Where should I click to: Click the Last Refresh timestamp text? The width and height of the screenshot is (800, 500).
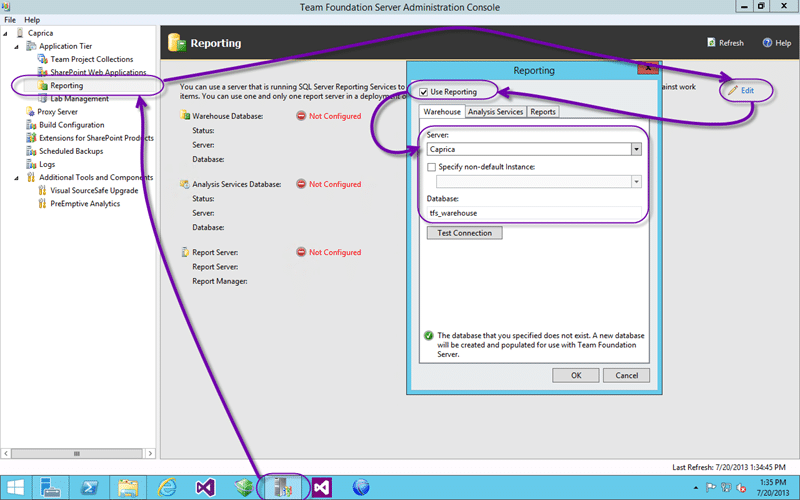pyautogui.click(x=729, y=467)
